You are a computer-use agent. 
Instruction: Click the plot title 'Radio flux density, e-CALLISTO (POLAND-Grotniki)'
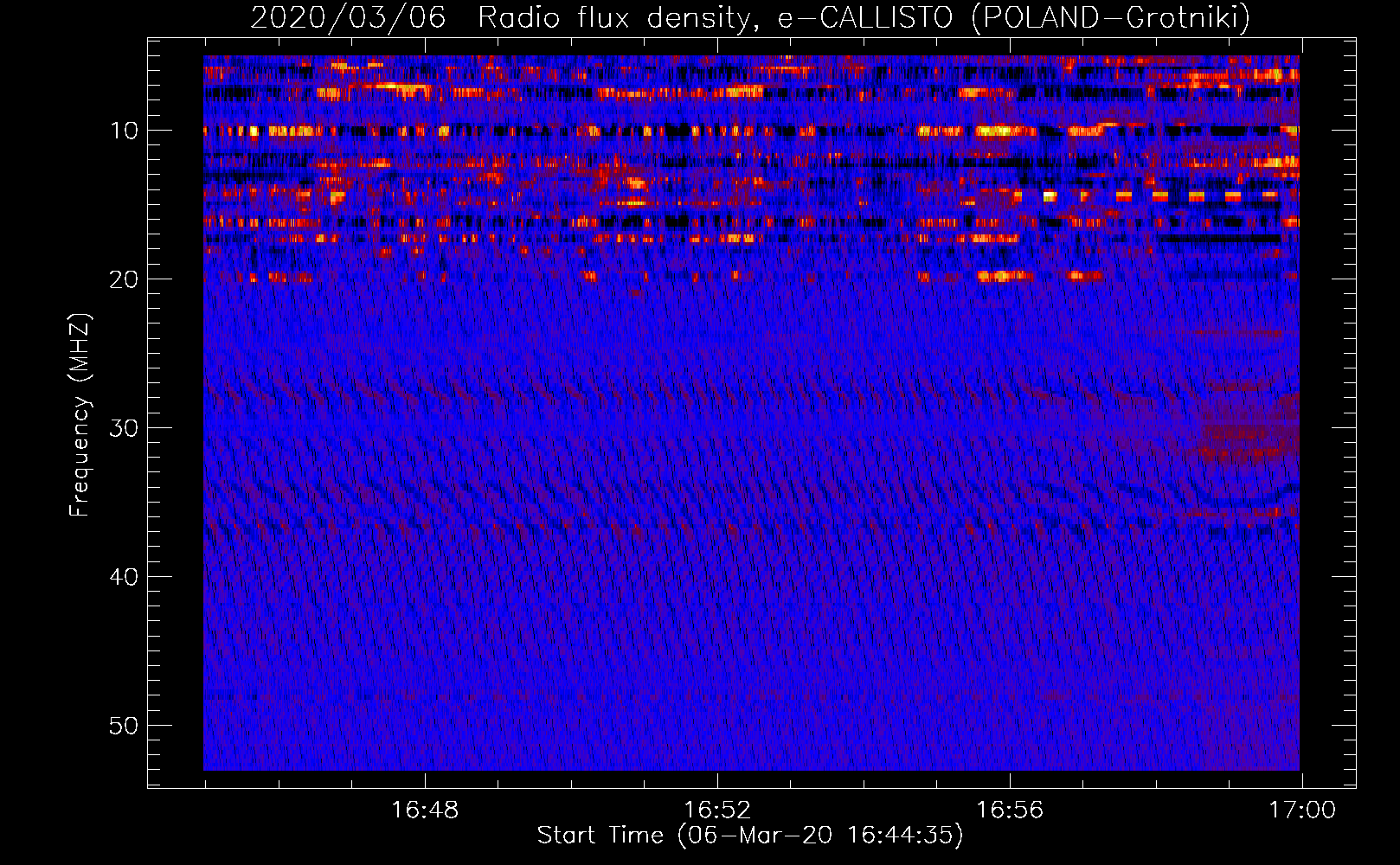pyautogui.click(x=864, y=17)
